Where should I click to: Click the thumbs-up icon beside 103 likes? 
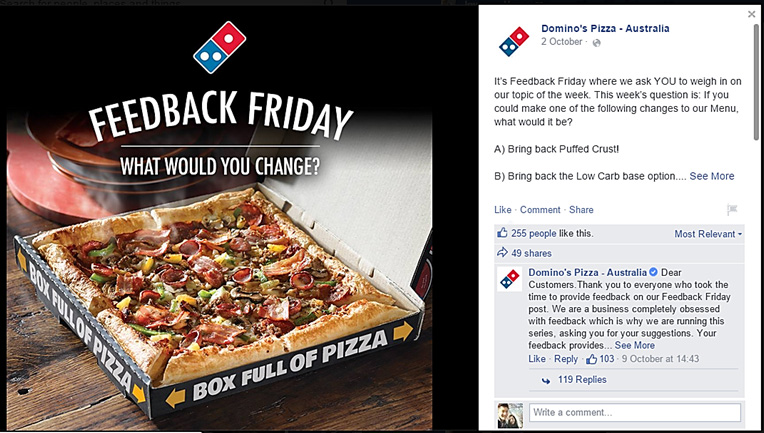(x=592, y=359)
